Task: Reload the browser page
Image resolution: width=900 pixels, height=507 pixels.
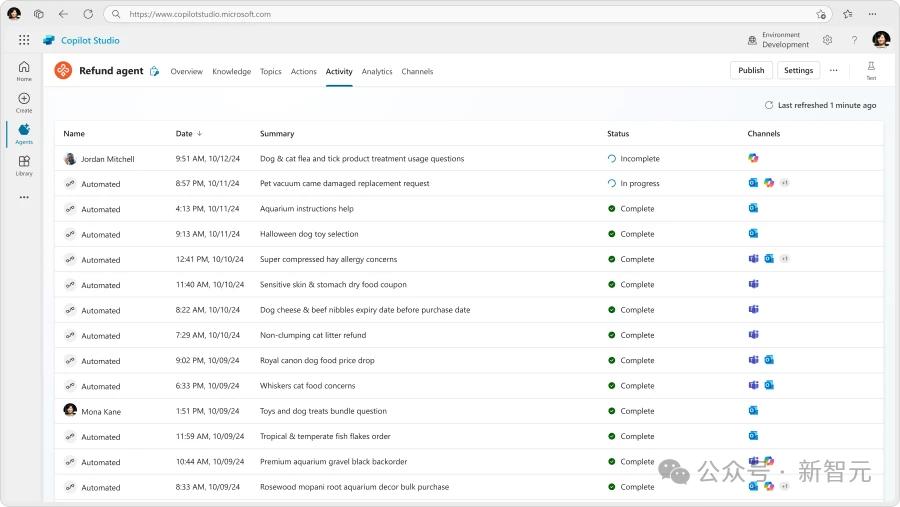Action: pos(88,14)
